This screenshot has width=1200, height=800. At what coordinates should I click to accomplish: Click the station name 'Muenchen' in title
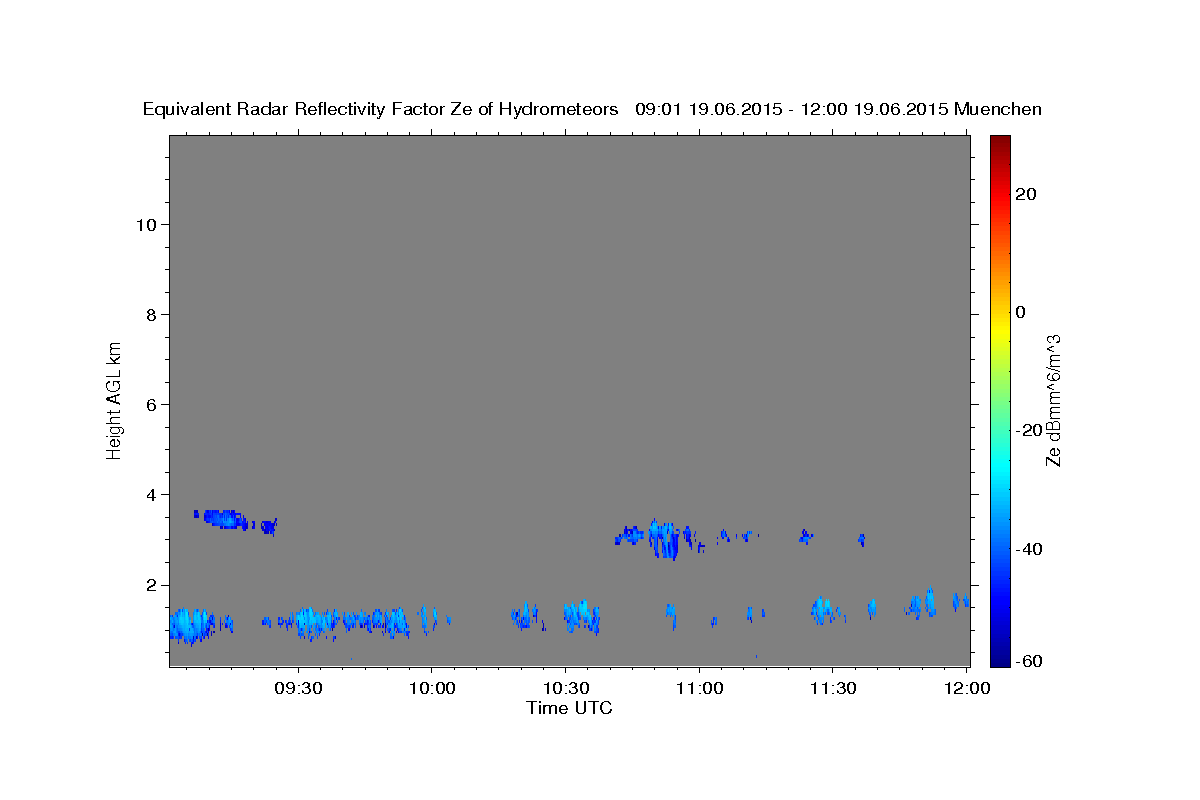pyautogui.click(x=998, y=109)
